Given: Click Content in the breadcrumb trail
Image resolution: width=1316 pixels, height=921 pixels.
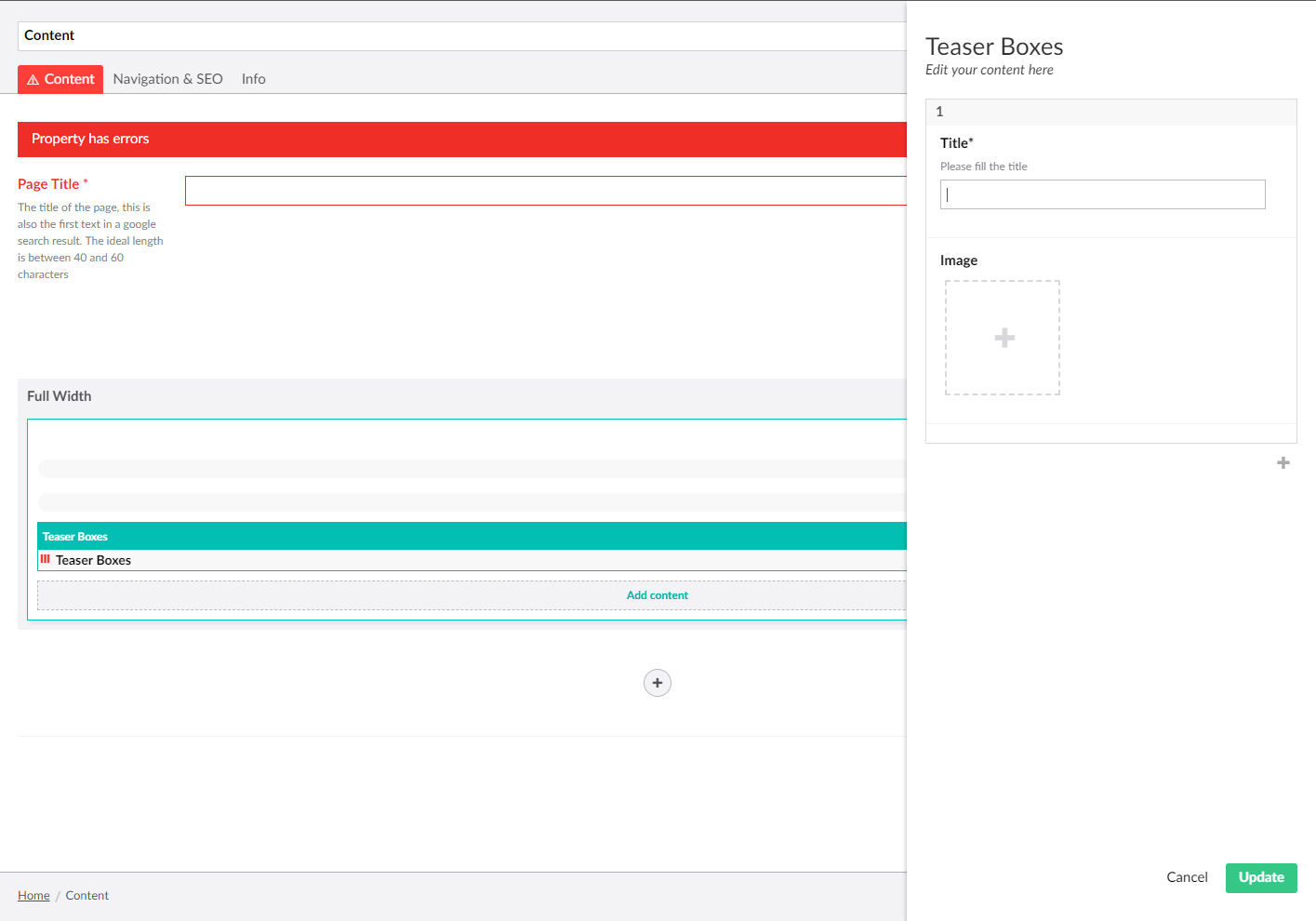Looking at the screenshot, I should click(86, 895).
